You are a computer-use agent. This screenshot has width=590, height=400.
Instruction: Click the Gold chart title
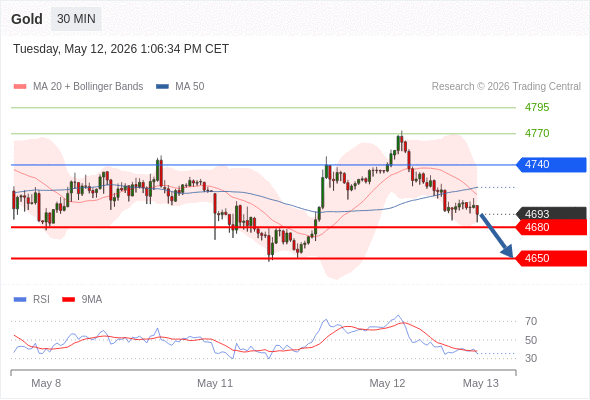[x=27, y=19]
